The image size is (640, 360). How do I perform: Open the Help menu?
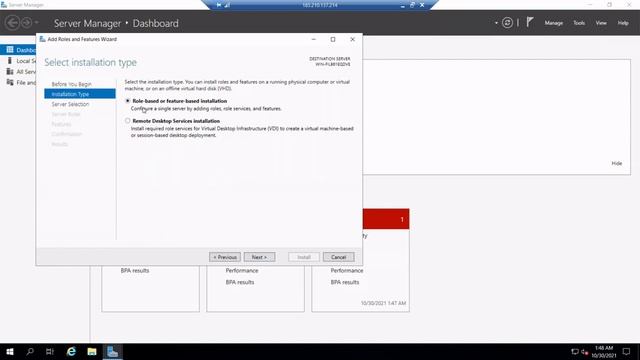coord(623,23)
